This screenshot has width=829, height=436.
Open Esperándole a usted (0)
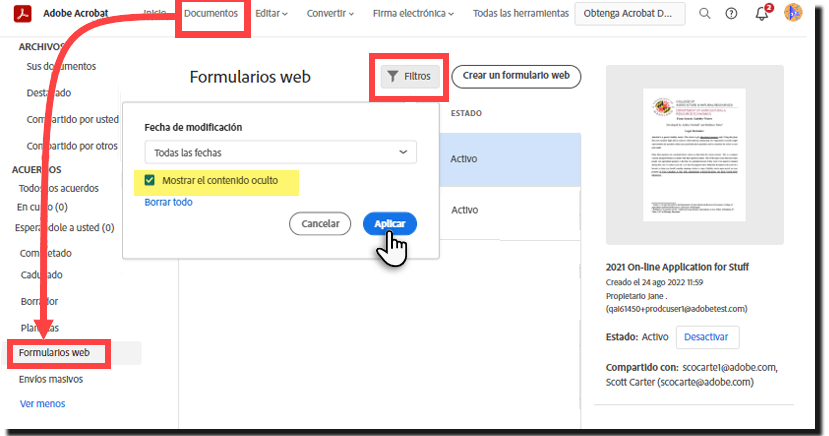65,228
